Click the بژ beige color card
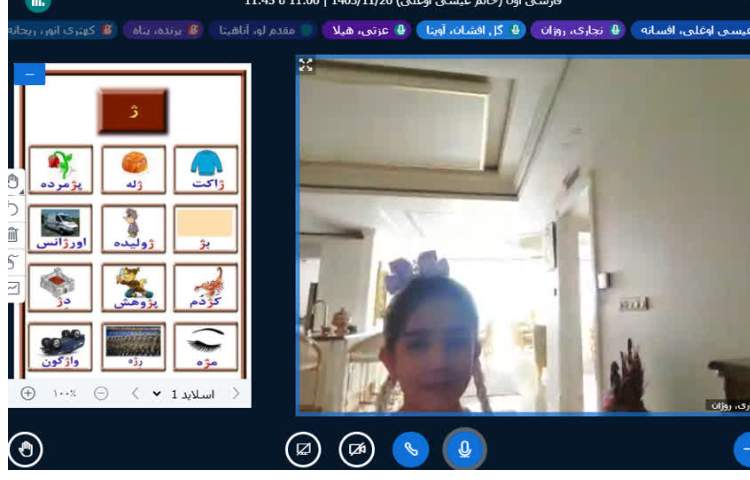This screenshot has height=480, width=750. (206, 229)
